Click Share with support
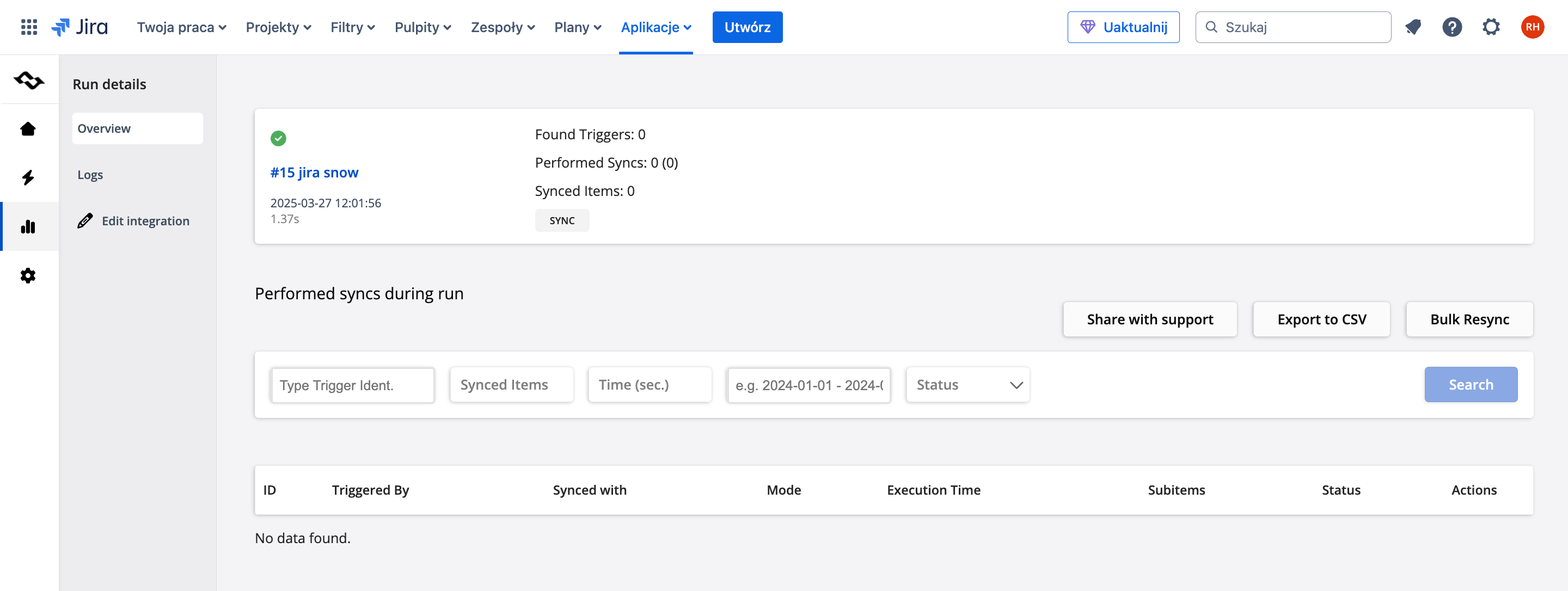The height and width of the screenshot is (591, 1568). pyautogui.click(x=1149, y=319)
